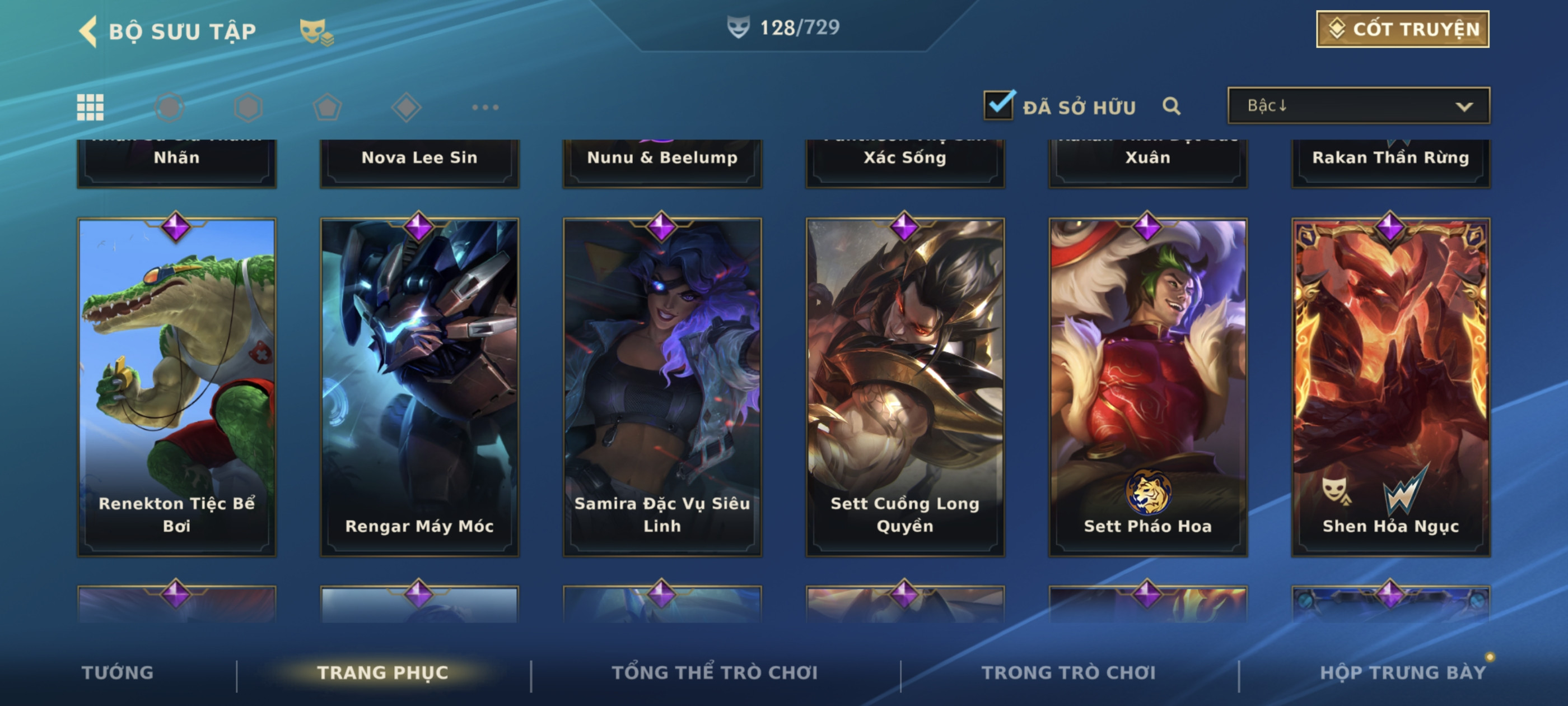Uncheck the Đã Sở Hữu checkbox

point(998,105)
